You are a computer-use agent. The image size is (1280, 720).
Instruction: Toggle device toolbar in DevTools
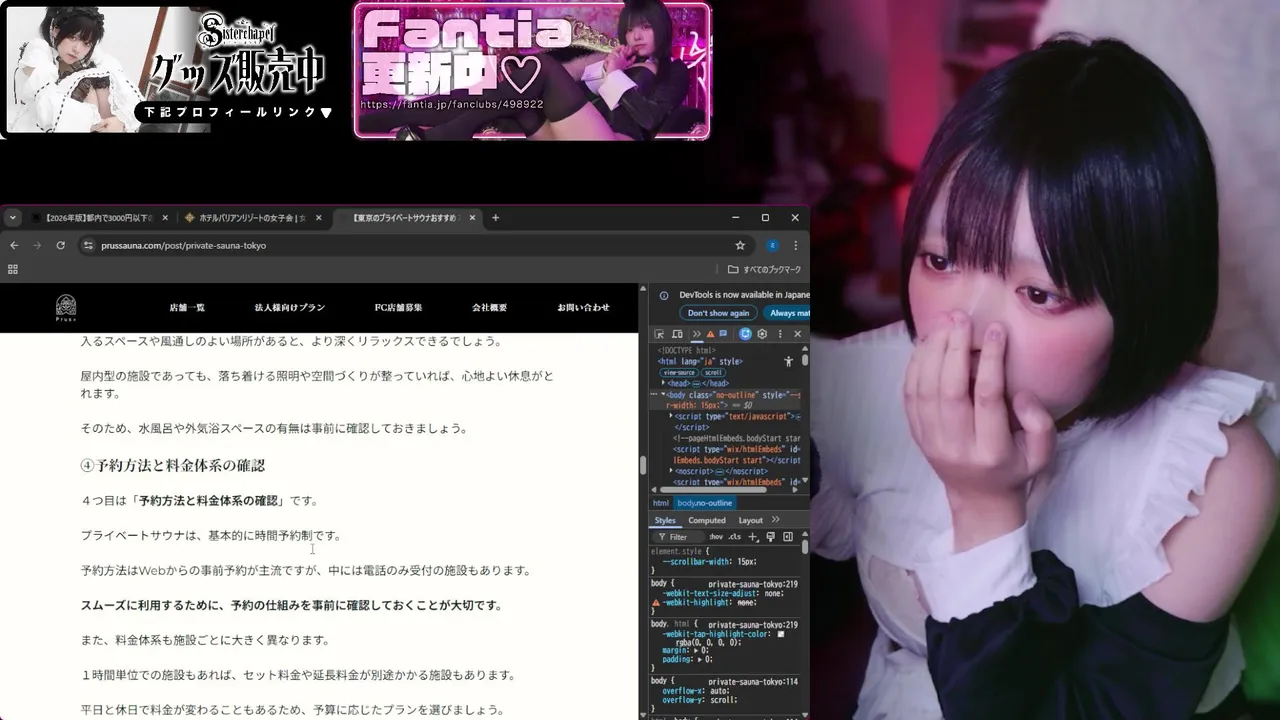[678, 334]
